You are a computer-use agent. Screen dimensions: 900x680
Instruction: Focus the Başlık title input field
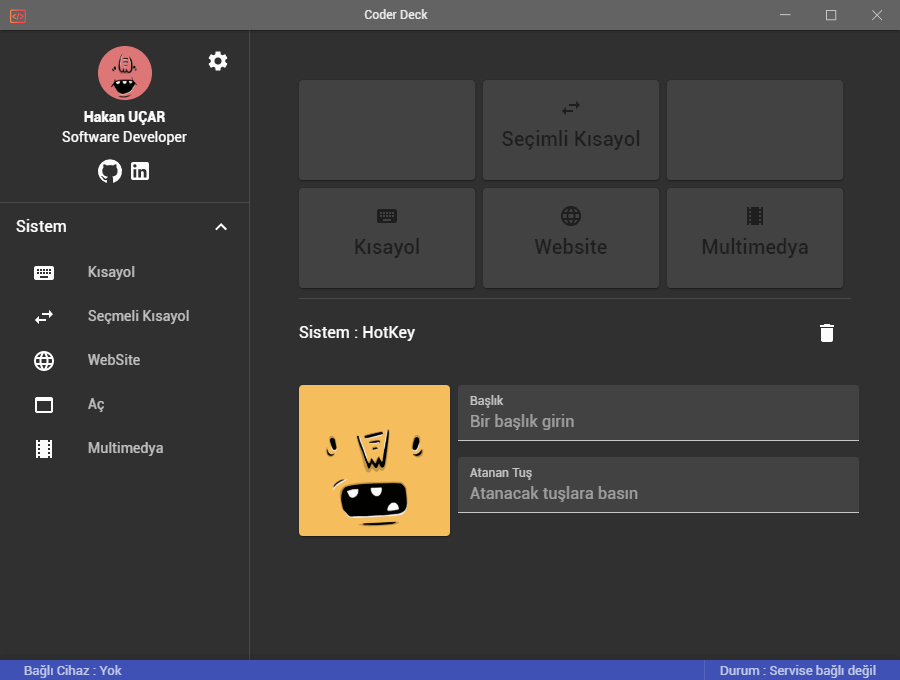(658, 413)
